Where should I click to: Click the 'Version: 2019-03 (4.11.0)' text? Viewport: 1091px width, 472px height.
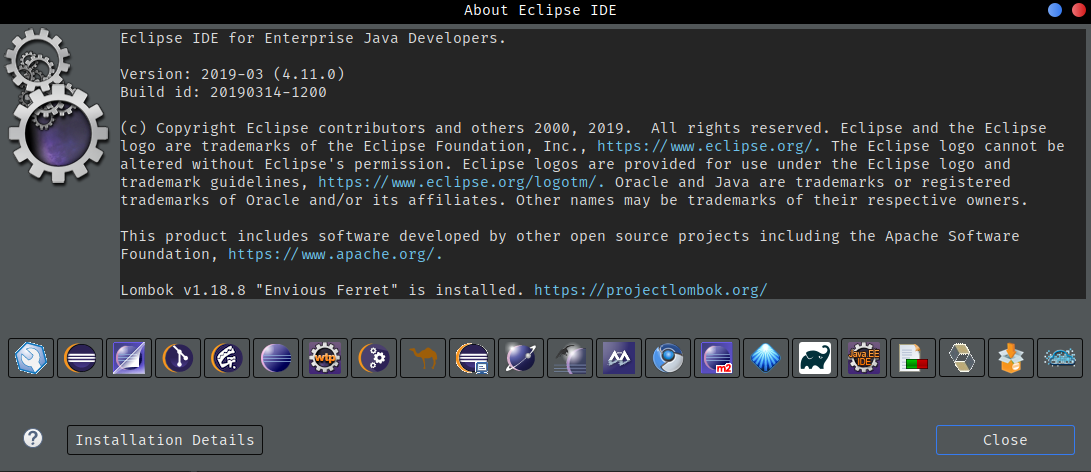tap(232, 74)
